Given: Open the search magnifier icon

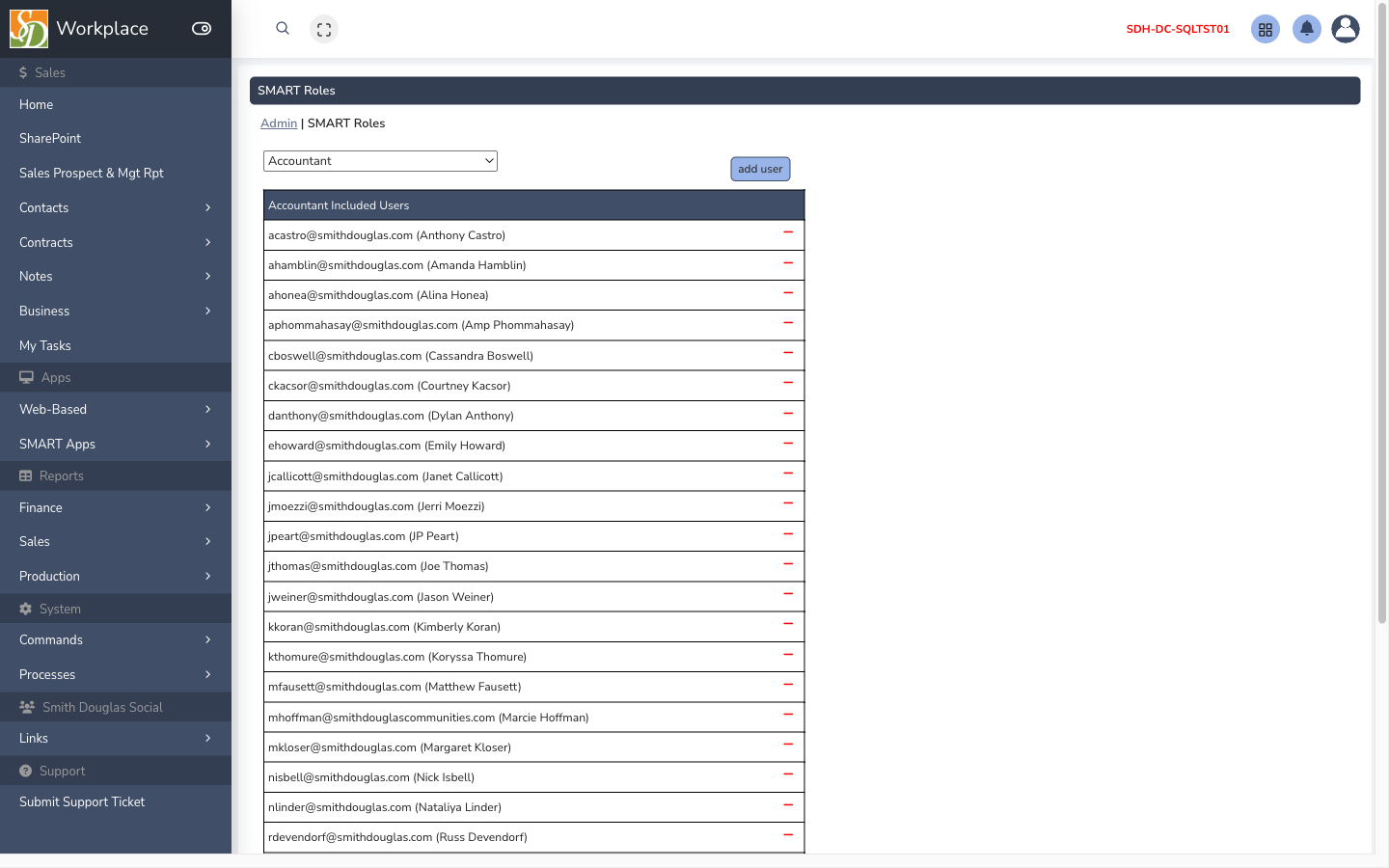Looking at the screenshot, I should (x=283, y=29).
